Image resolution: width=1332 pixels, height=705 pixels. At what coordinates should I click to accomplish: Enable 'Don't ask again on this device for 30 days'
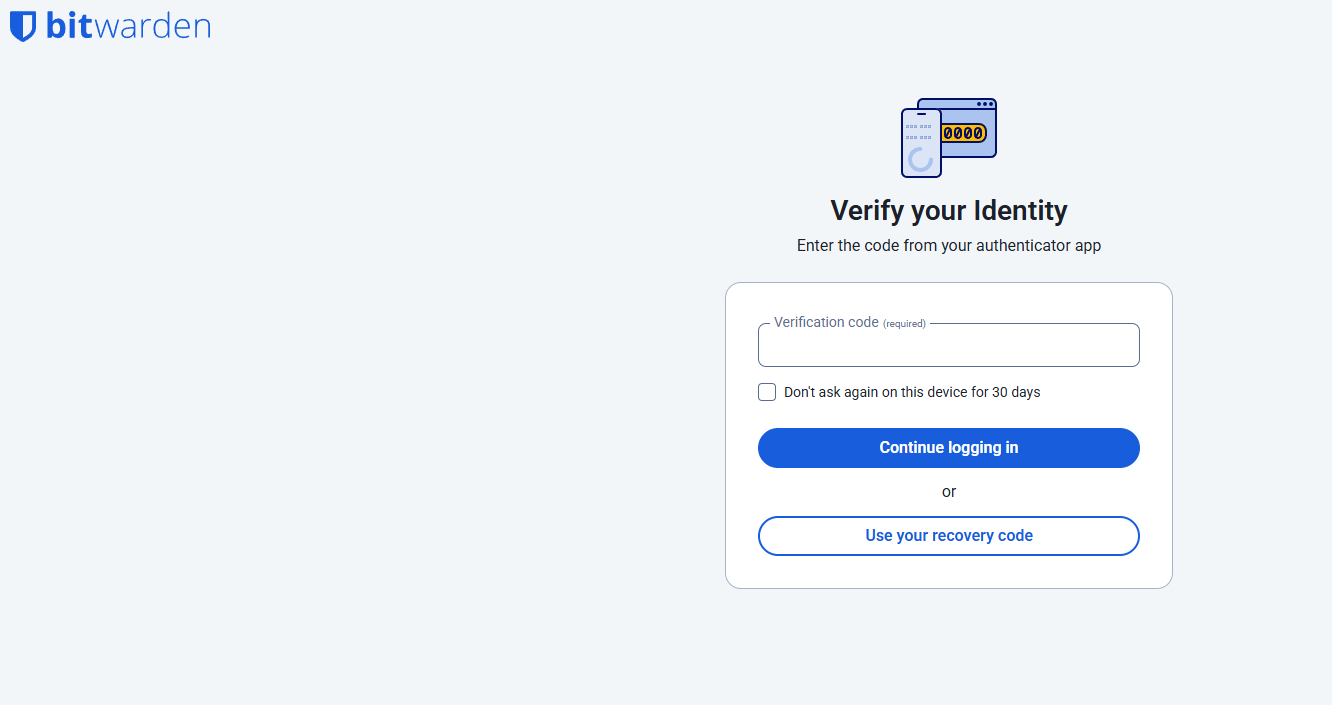click(767, 392)
